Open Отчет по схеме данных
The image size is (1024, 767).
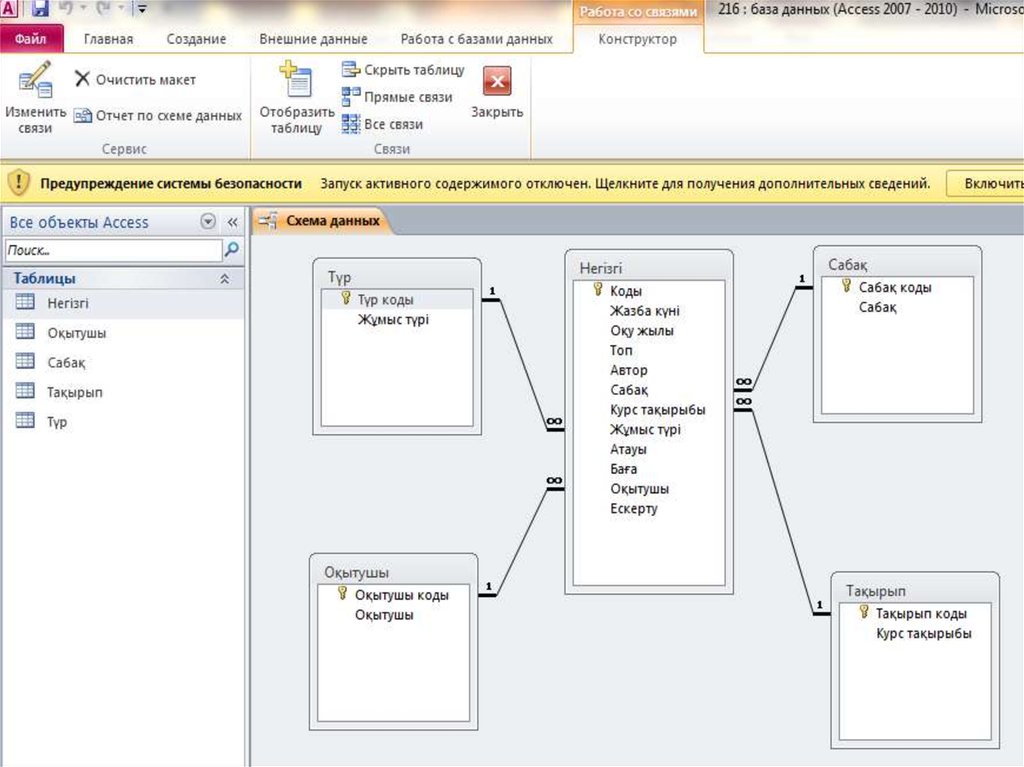[158, 116]
